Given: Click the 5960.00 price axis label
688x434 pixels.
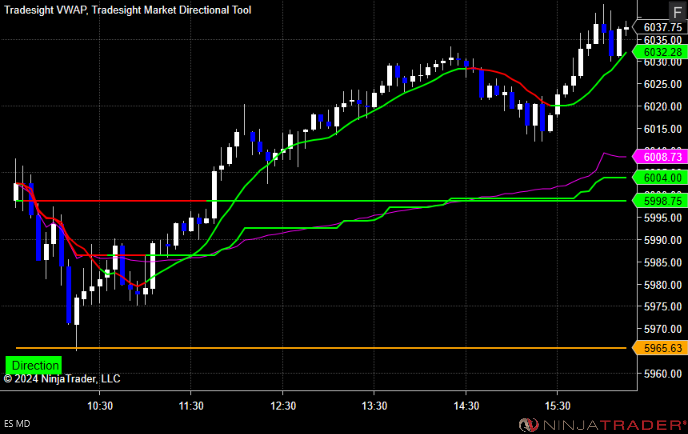Looking at the screenshot, I should 663,374.
